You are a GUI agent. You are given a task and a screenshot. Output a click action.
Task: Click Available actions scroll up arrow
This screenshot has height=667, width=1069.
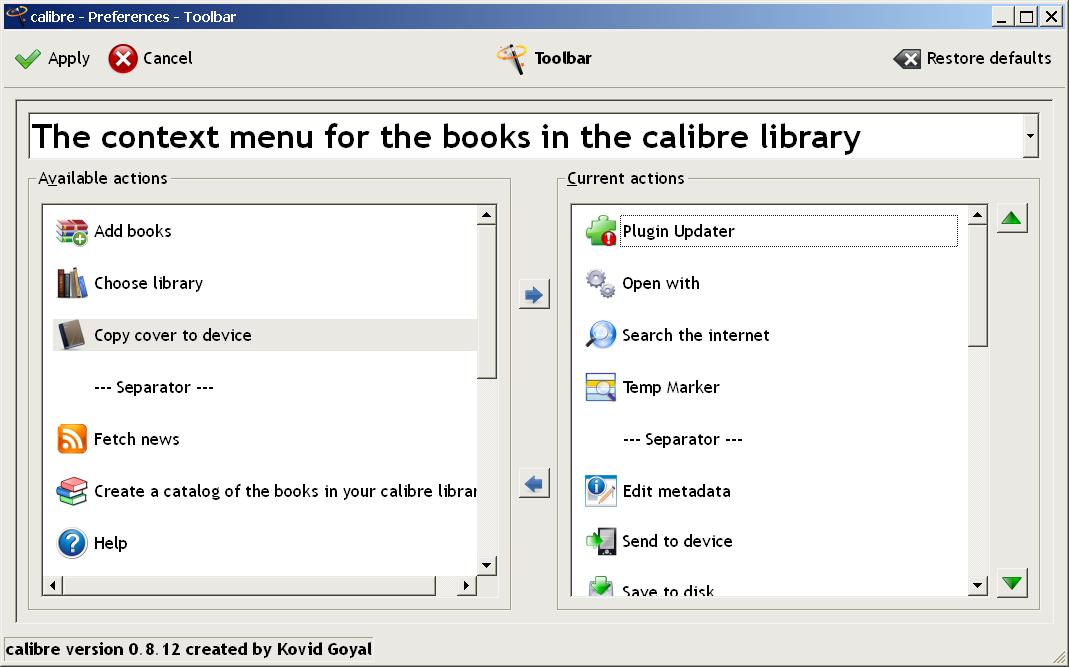pyautogui.click(x=486, y=216)
